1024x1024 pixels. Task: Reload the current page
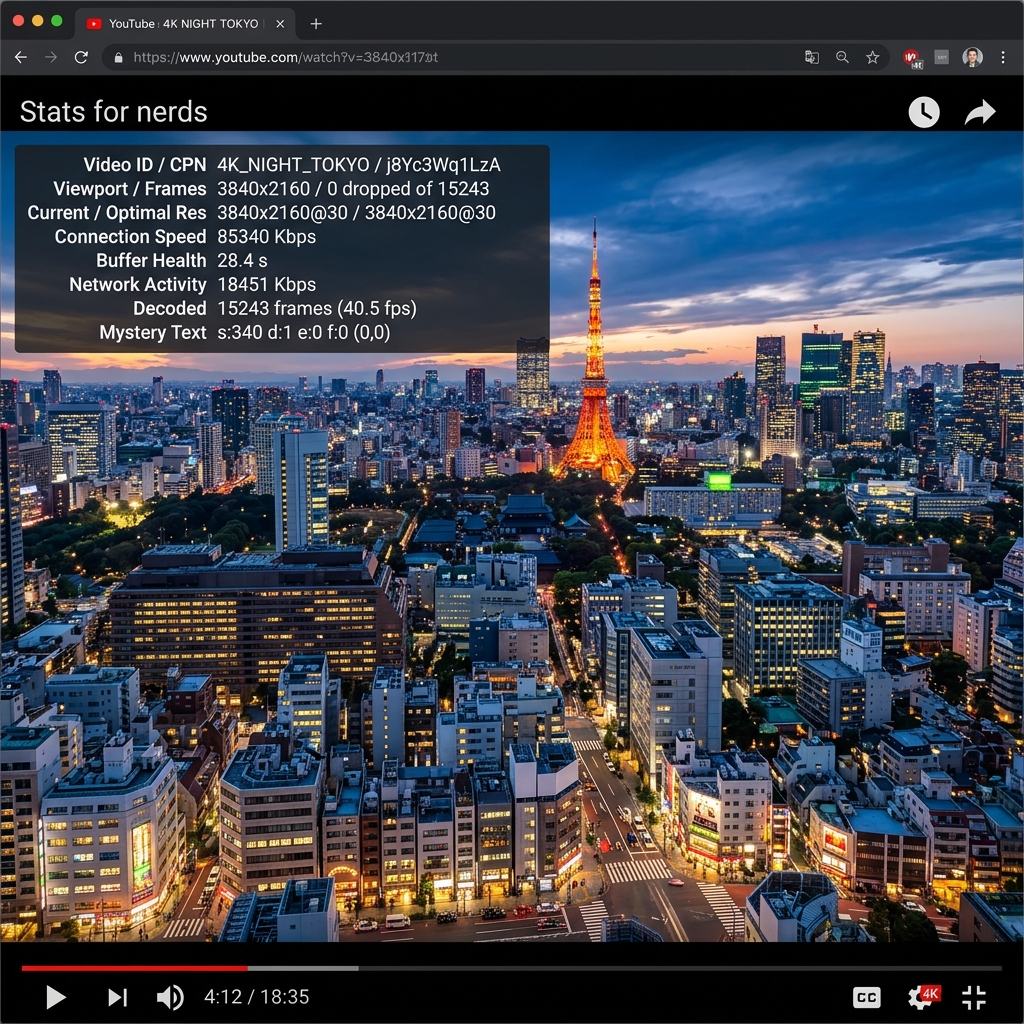[x=81, y=57]
